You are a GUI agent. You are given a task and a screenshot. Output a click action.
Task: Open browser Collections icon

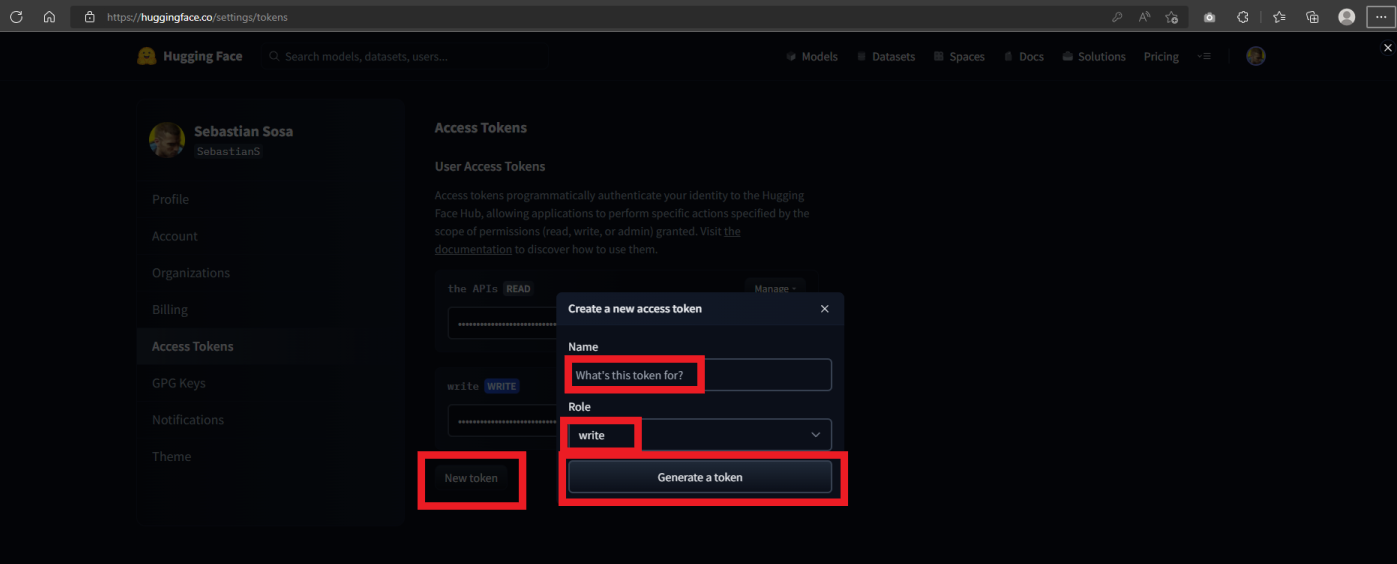1313,17
